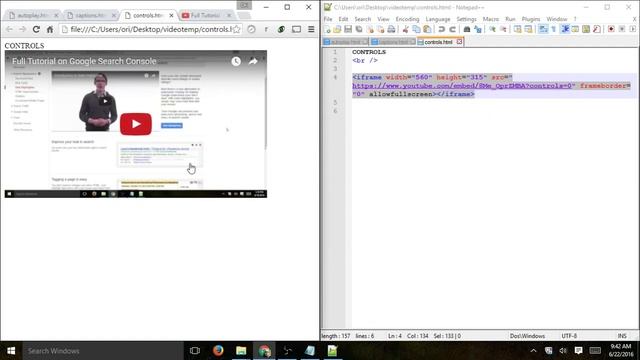Open the File menu in Notepad++
This screenshot has width=640, height=360.
pos(328,19)
